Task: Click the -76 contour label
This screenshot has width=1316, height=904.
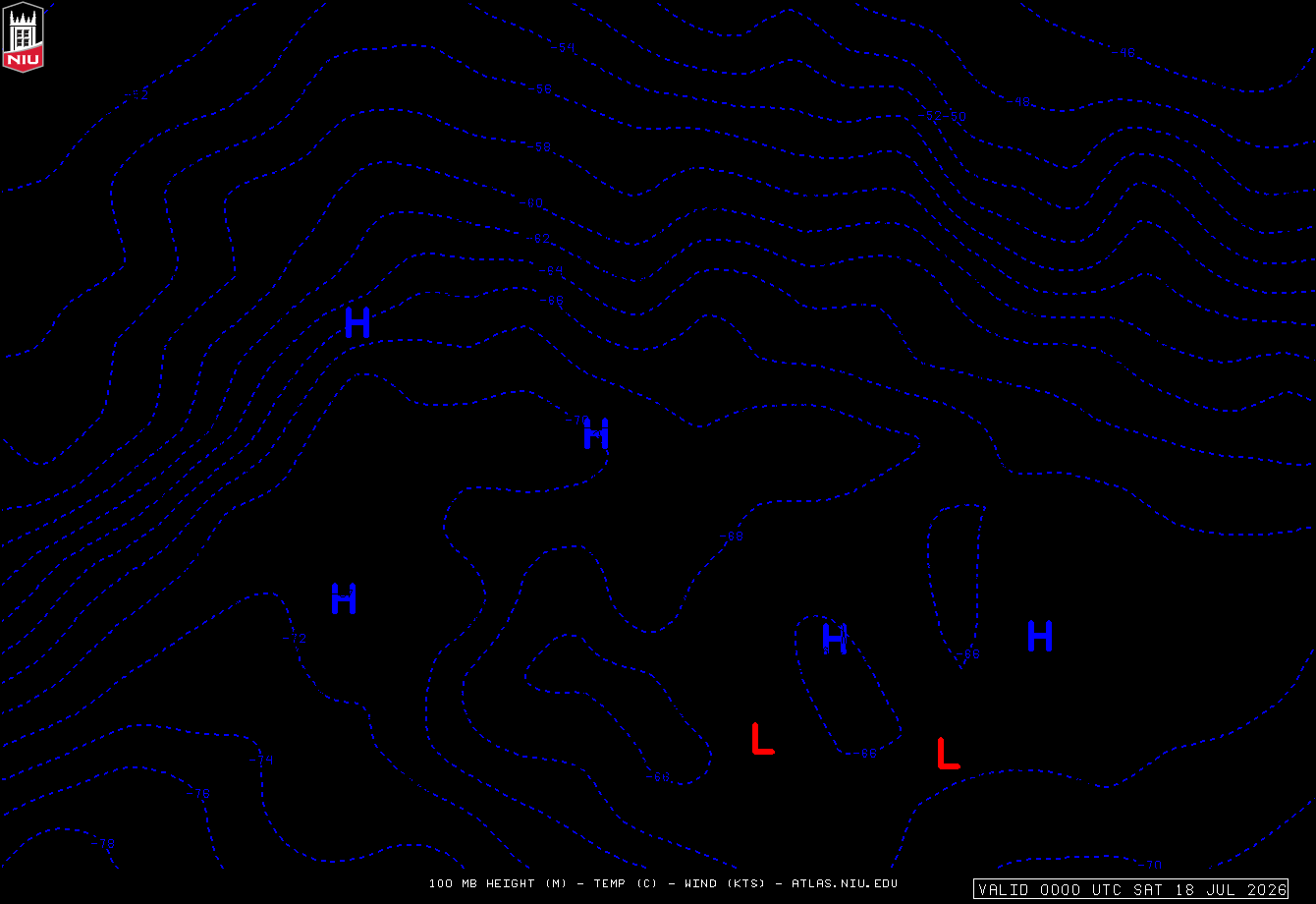Action: [x=197, y=793]
